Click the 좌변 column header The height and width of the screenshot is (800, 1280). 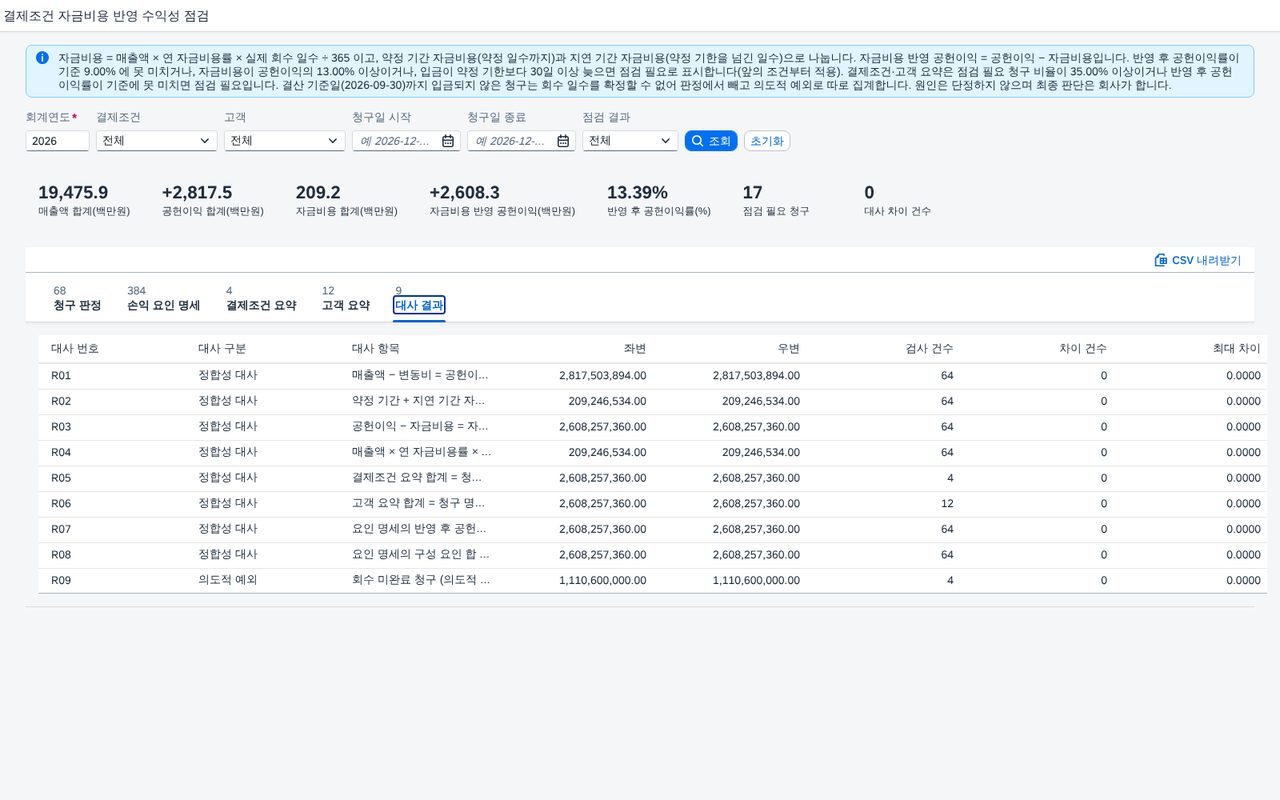(634, 348)
